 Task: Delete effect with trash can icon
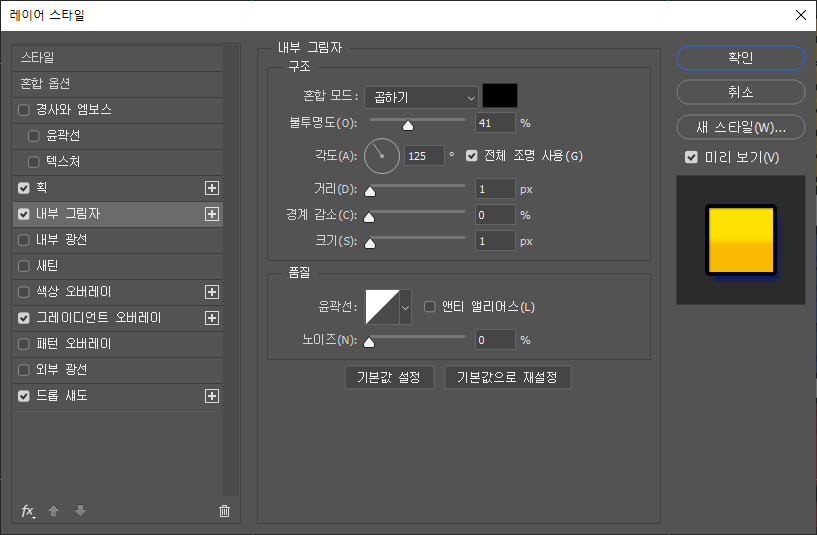pyautogui.click(x=224, y=511)
